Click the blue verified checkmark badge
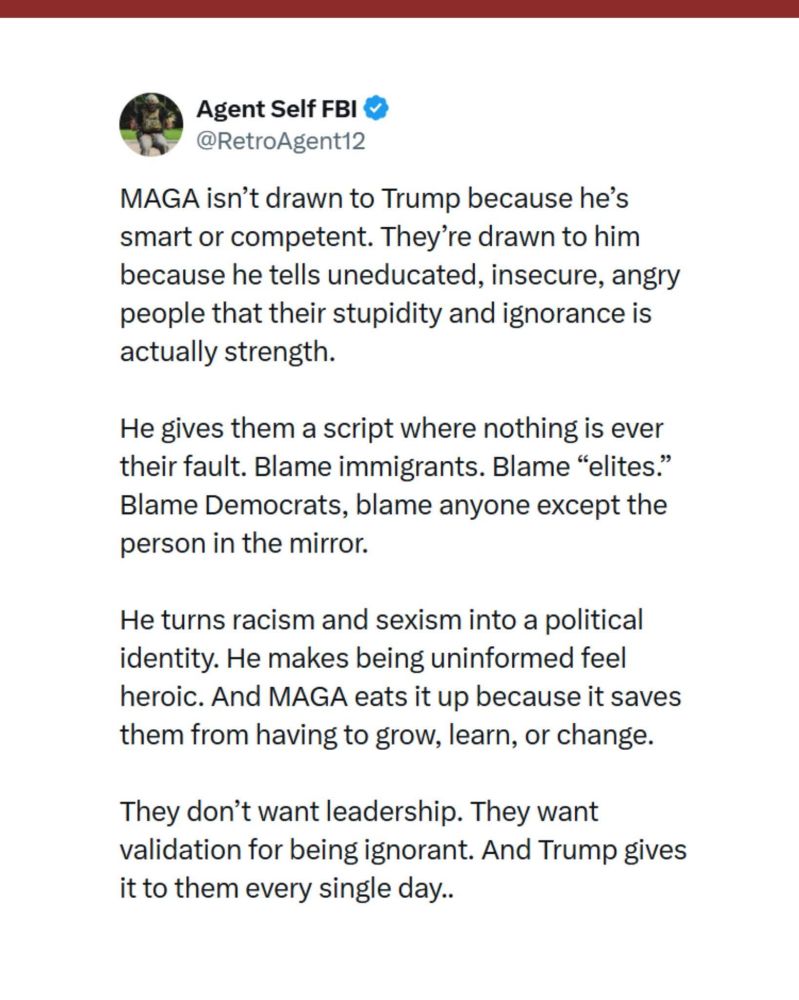This screenshot has height=1000, width=799. tap(373, 109)
